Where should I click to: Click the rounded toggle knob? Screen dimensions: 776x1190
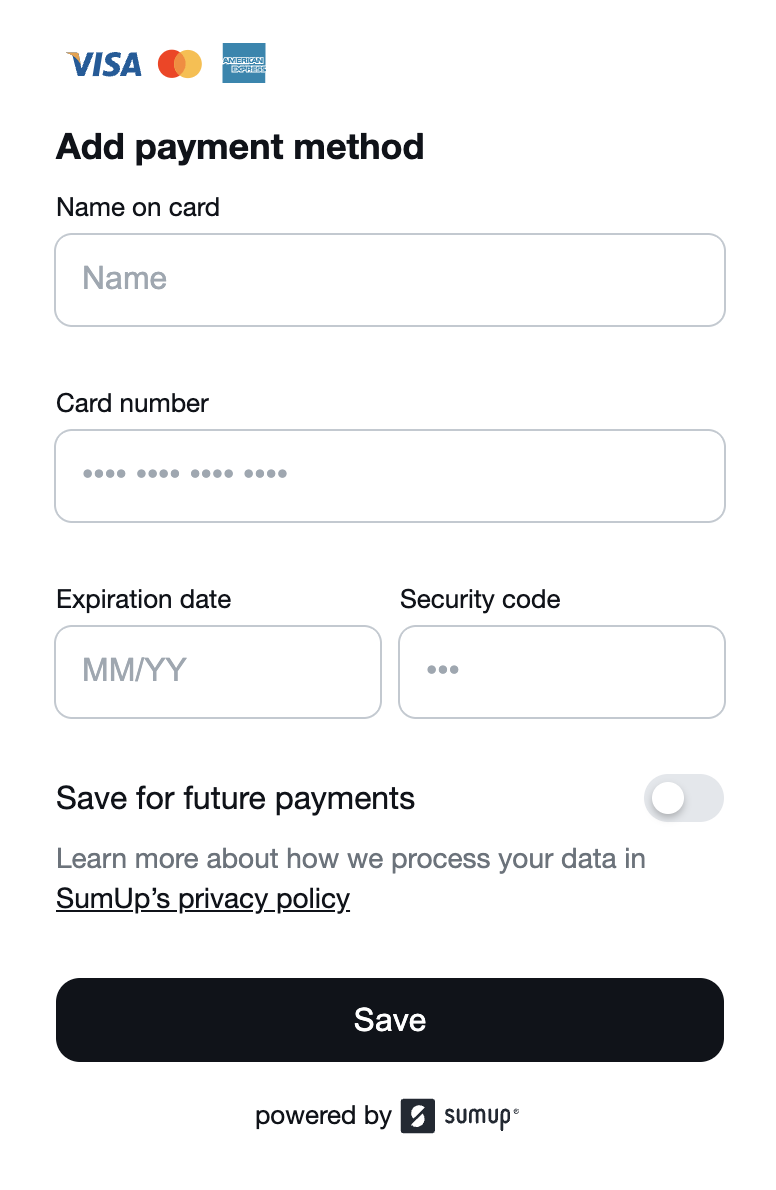click(668, 798)
